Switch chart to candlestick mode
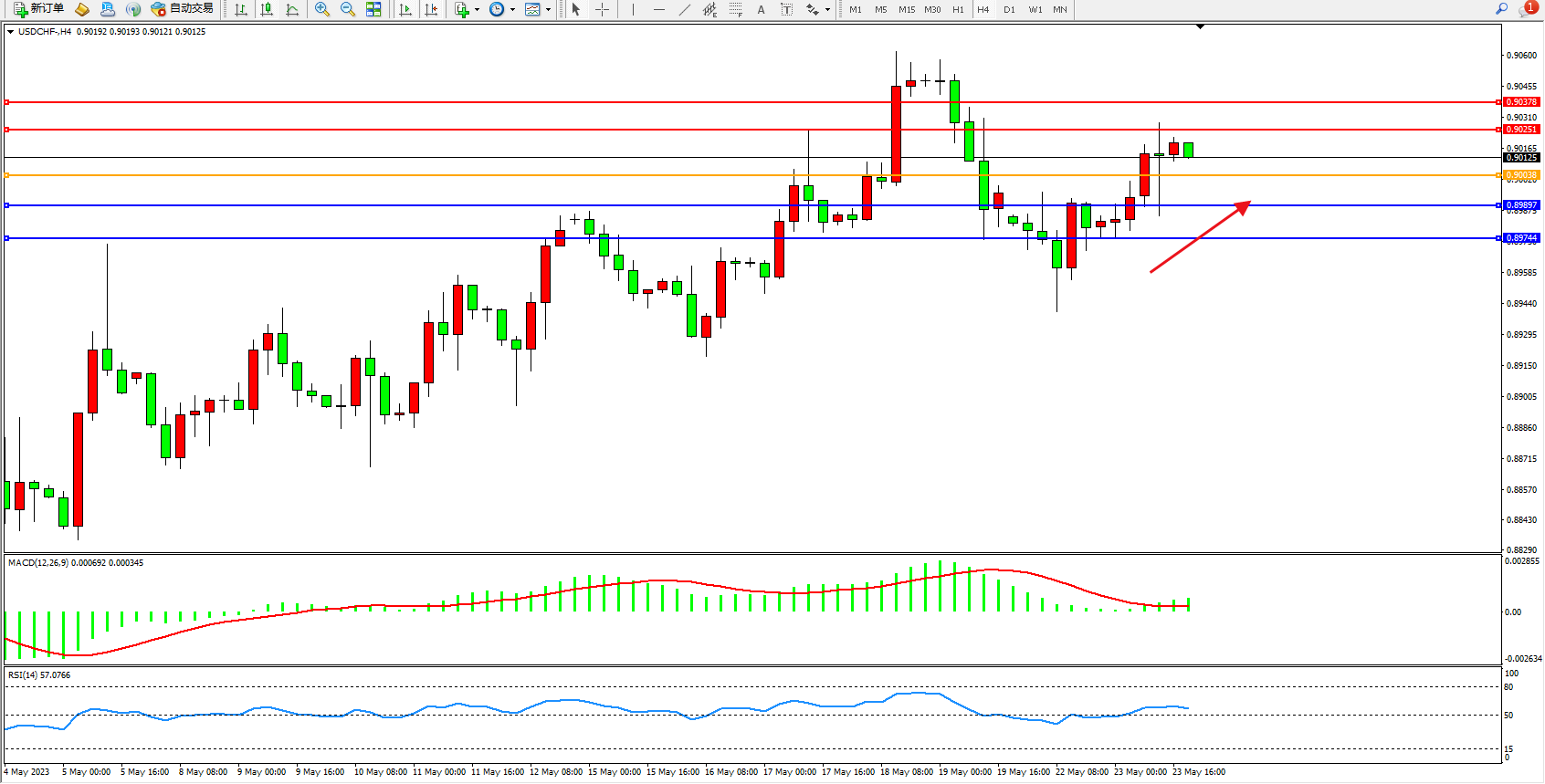This screenshot has height=784, width=1545. [267, 9]
